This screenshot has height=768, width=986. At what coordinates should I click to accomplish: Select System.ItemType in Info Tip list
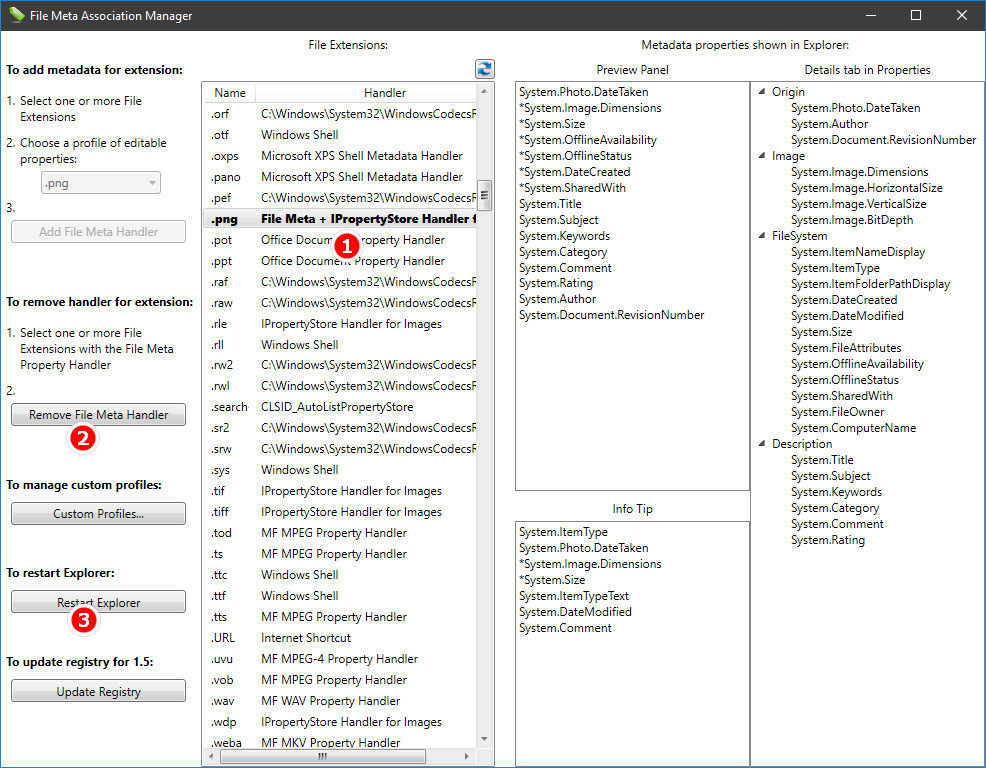pyautogui.click(x=563, y=531)
